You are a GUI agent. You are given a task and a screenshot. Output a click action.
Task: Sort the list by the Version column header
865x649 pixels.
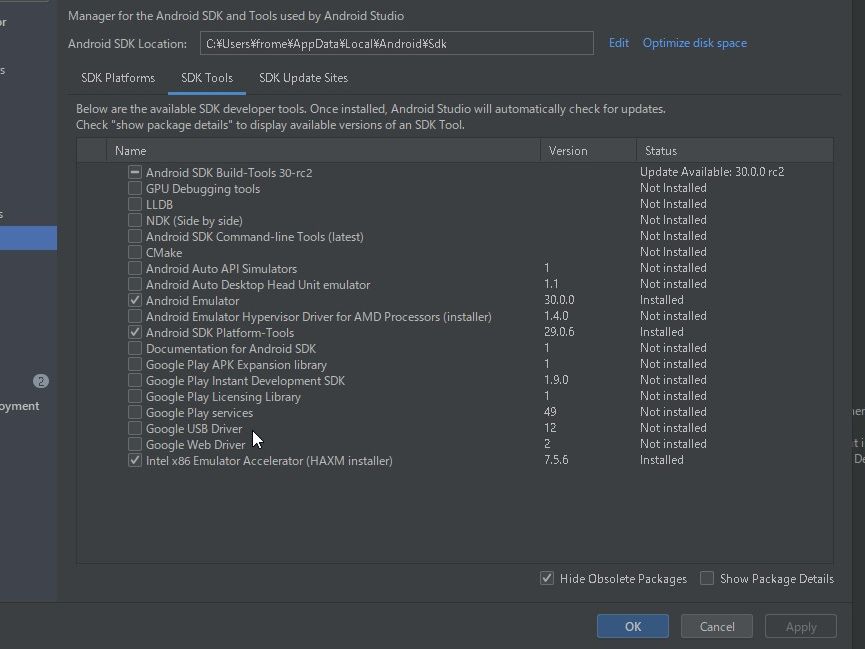pyautogui.click(x=588, y=151)
